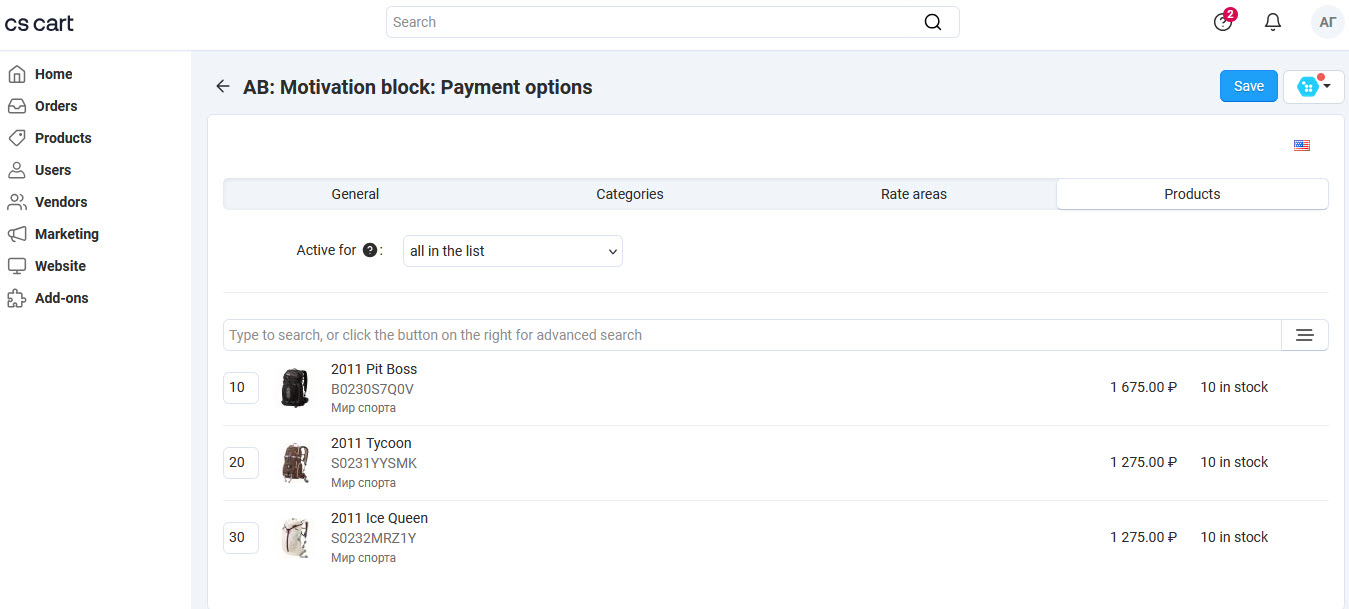This screenshot has width=1349, height=609.
Task: Click the product search input field
Action: [x=752, y=335]
